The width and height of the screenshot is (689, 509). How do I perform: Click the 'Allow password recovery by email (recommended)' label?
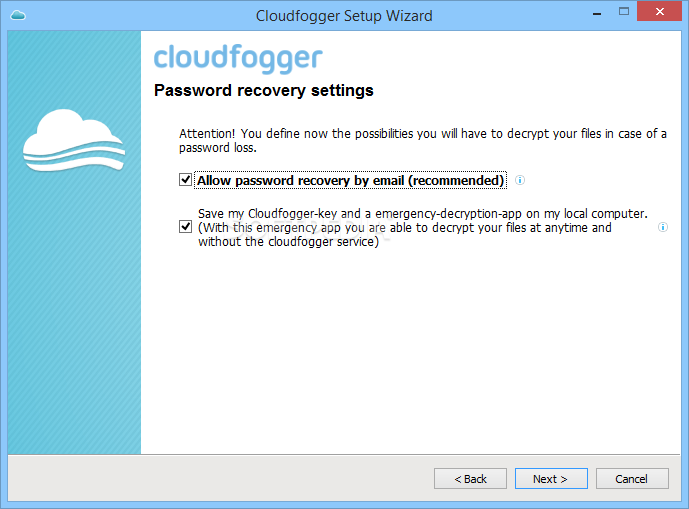[350, 180]
